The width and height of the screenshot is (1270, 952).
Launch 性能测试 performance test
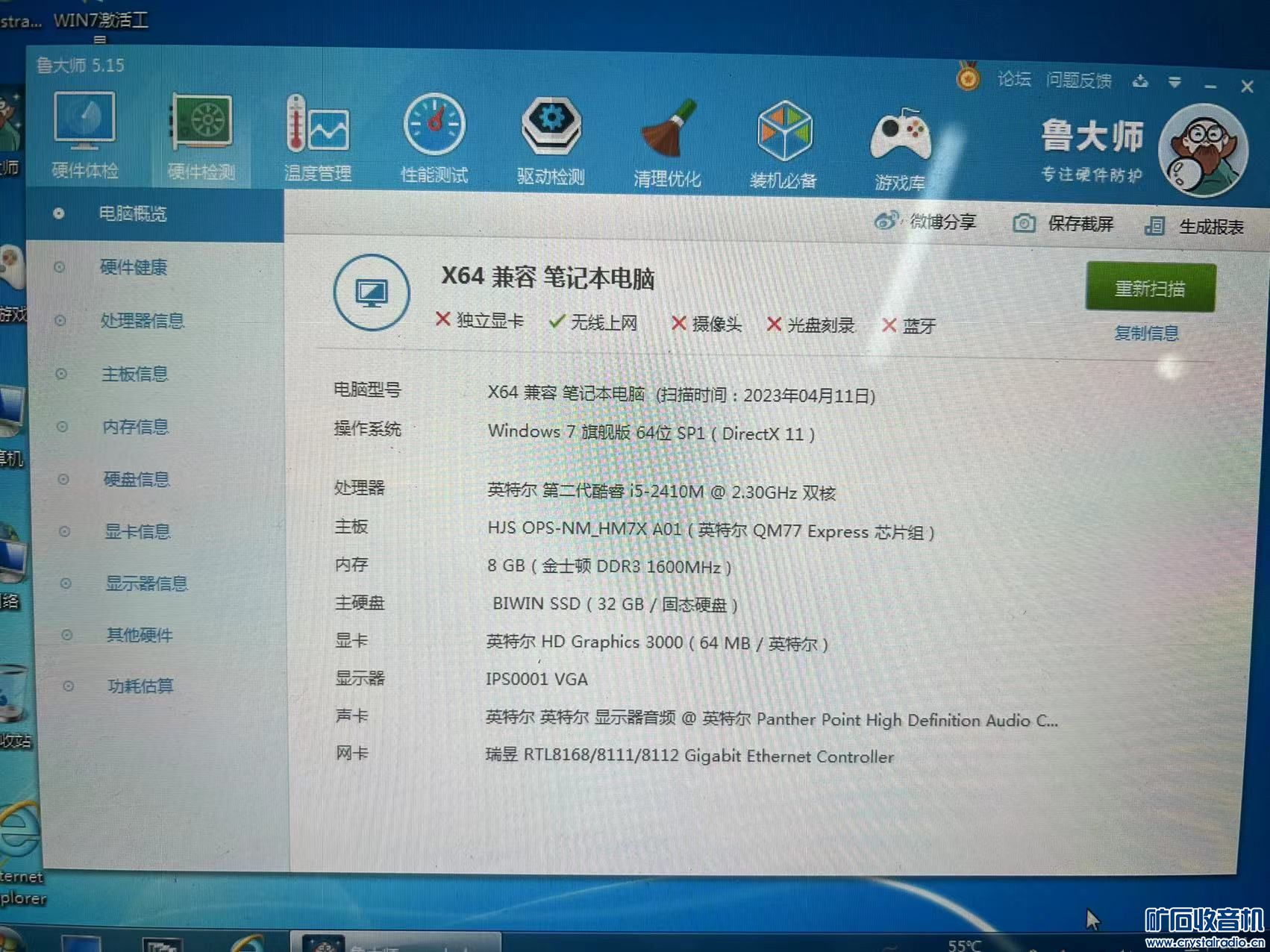[x=434, y=139]
